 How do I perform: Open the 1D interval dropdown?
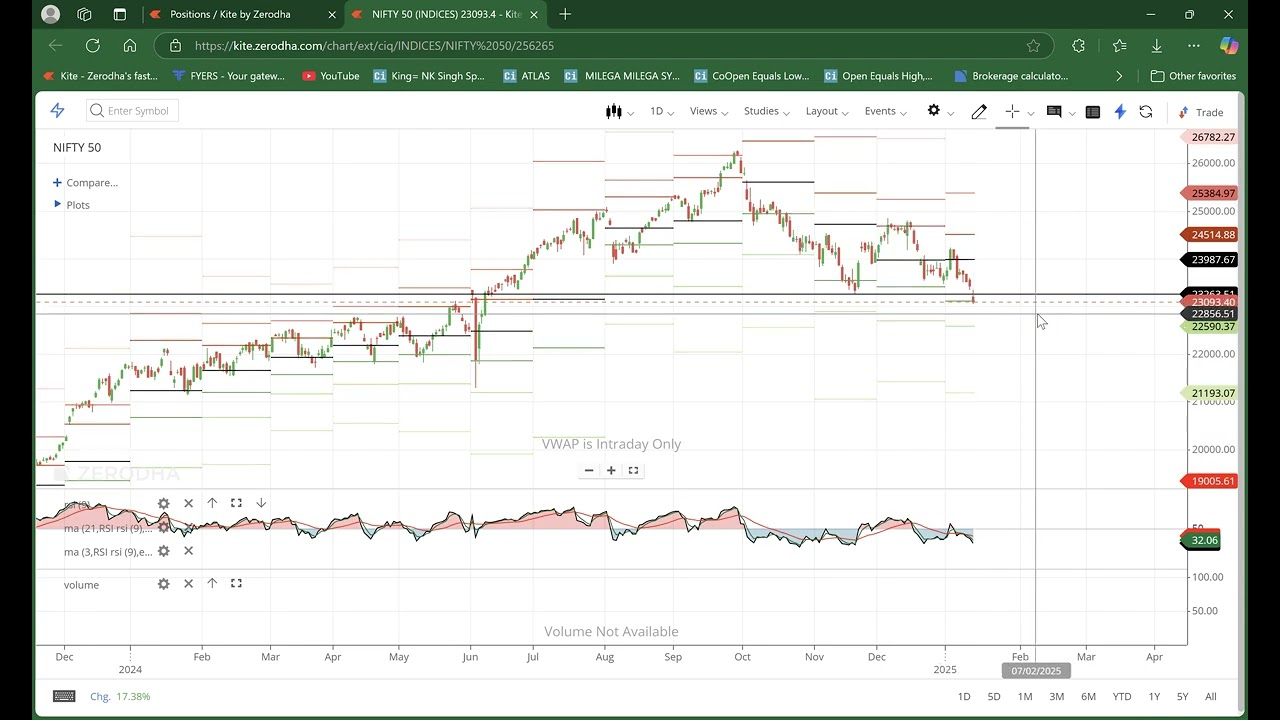point(662,111)
